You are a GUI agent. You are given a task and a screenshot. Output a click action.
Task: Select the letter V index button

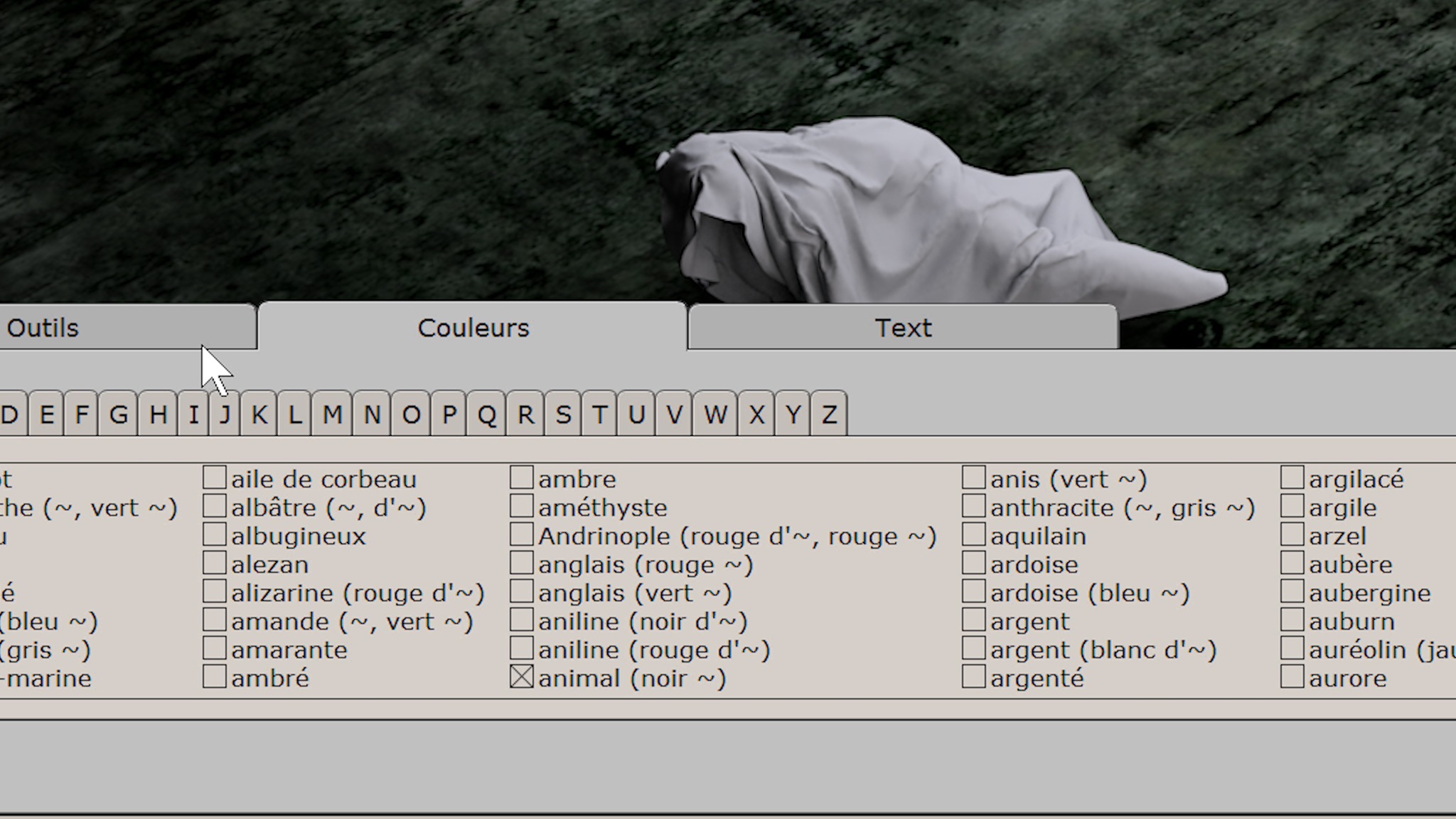pyautogui.click(x=674, y=414)
